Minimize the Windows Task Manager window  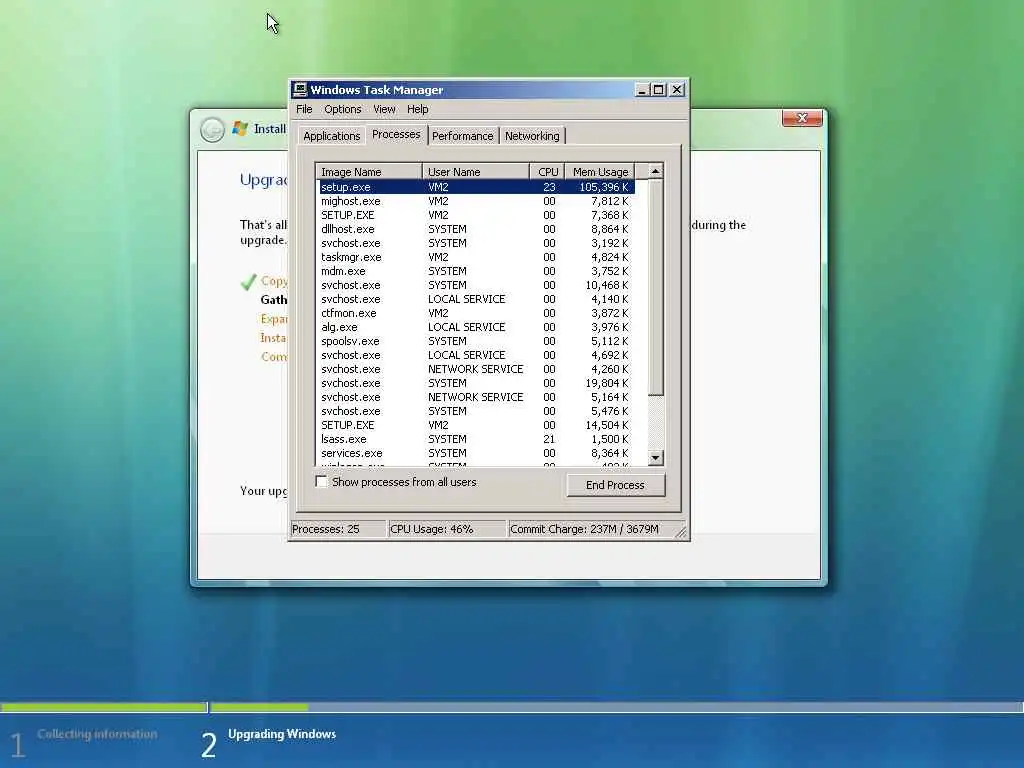642,89
